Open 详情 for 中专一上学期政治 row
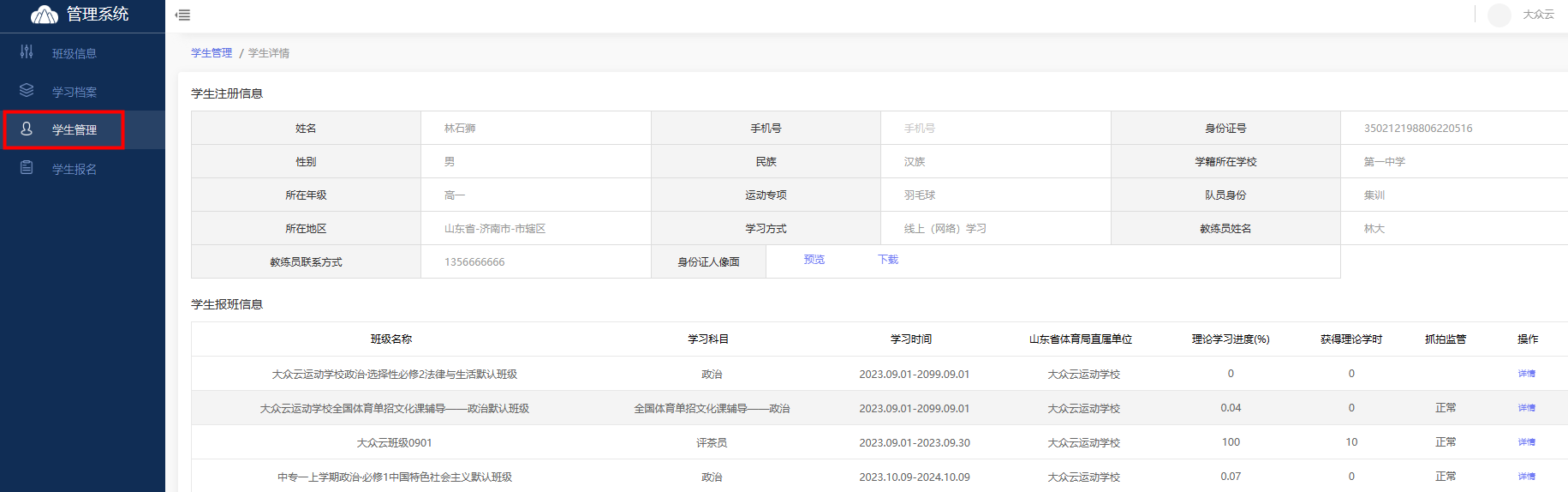1568x492 pixels. pos(1527,477)
